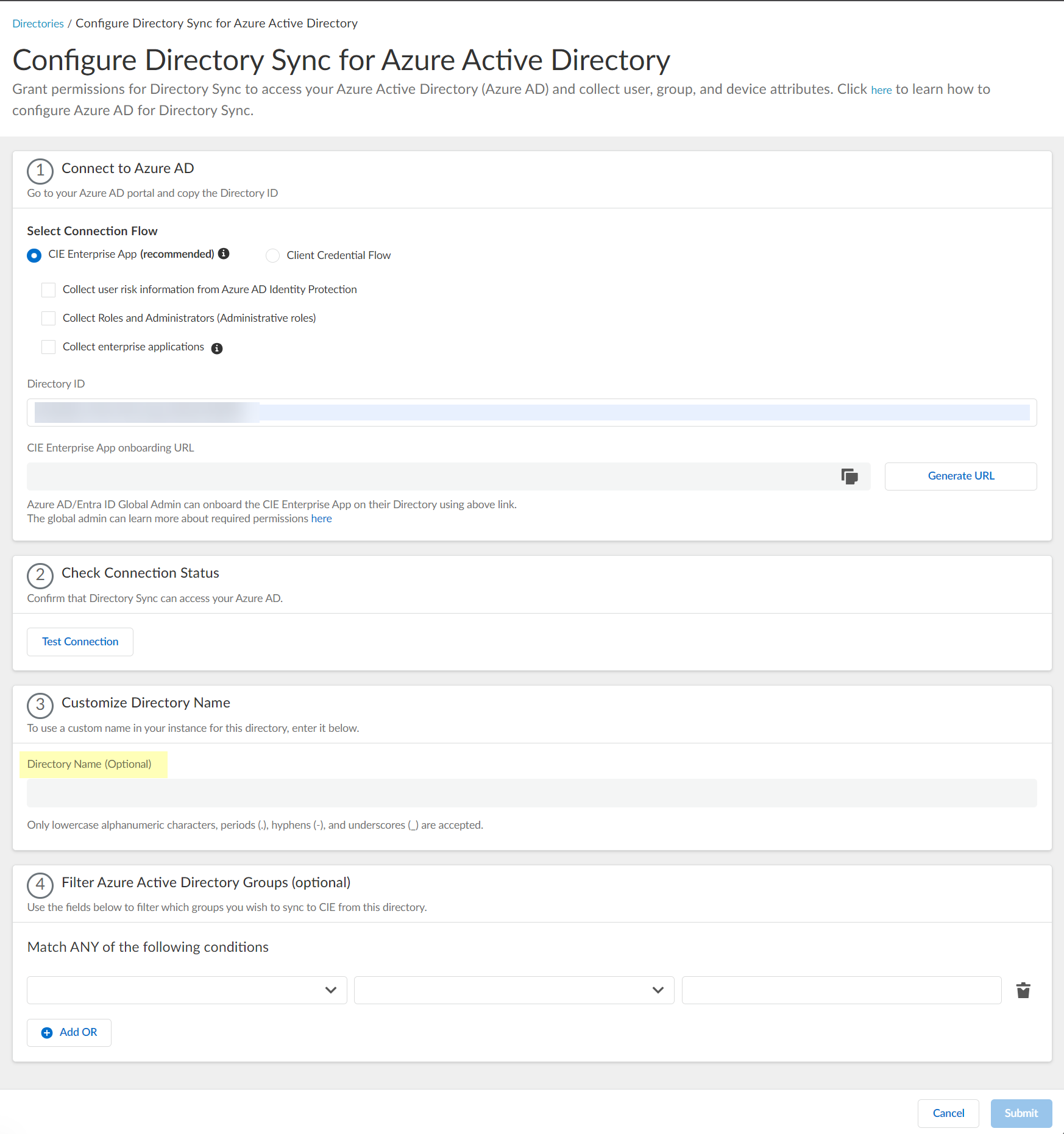Open the permissions 'here' link
Viewport: 1064px width, 1134px height.
(x=321, y=519)
